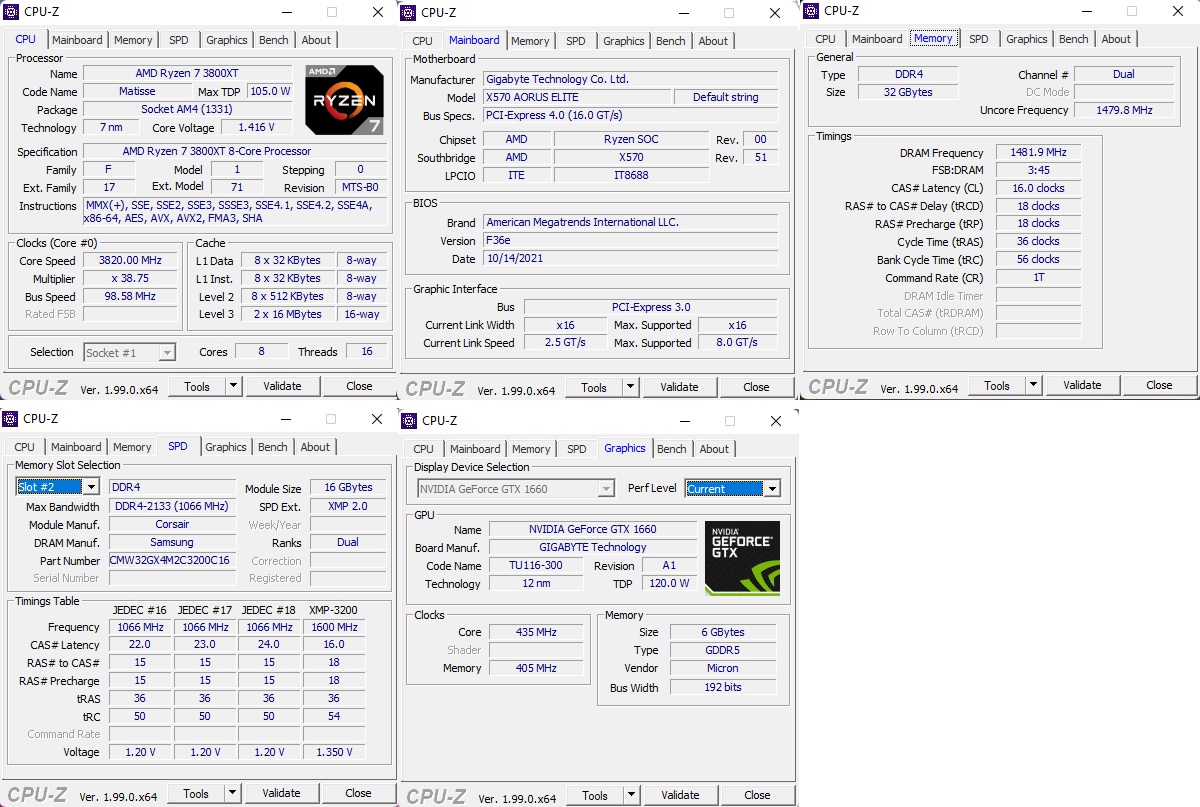Open Bench tab in the CPU window

[x=274, y=40]
